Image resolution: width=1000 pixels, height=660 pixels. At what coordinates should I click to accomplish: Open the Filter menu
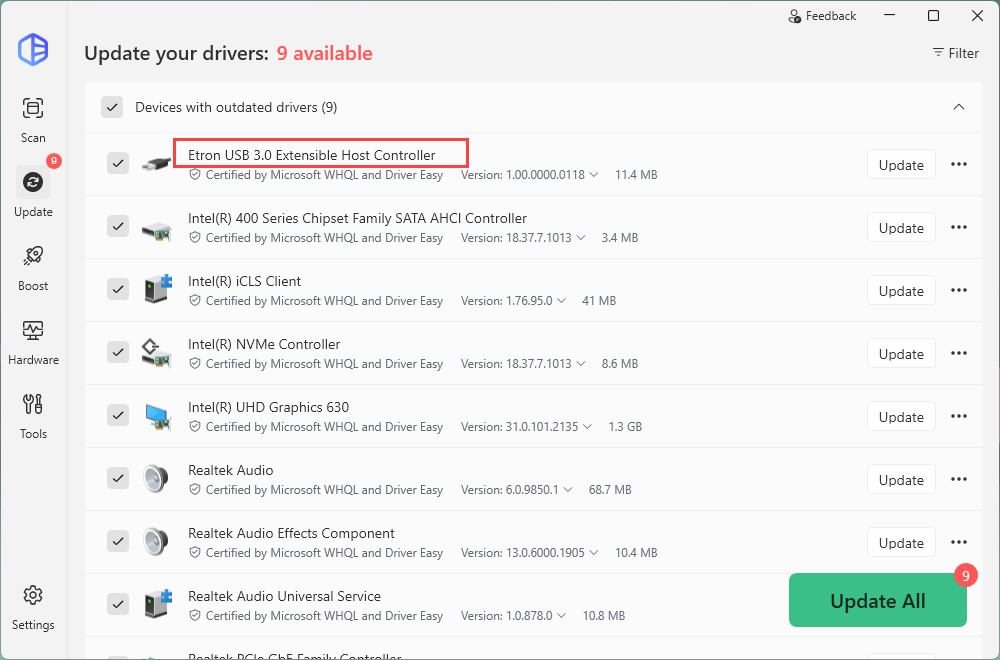pyautogui.click(x=955, y=53)
